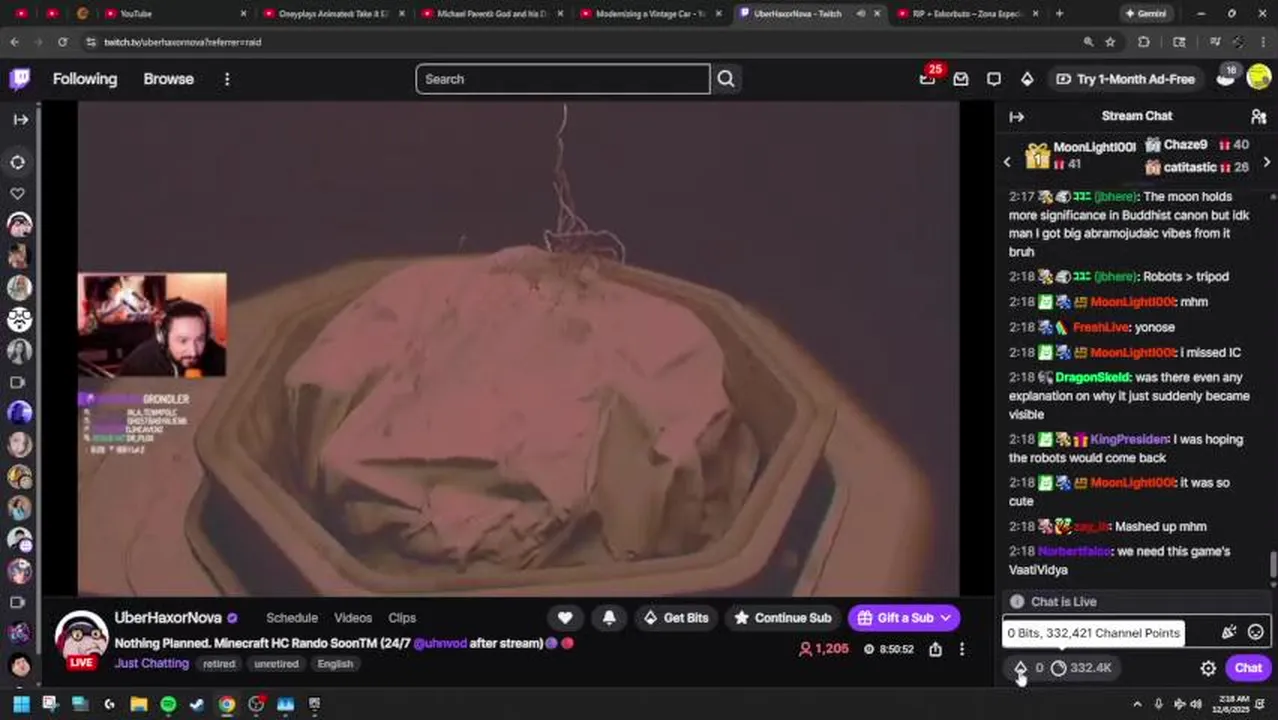Click the streamer webcam overlay in video
Screen dimensions: 1278x720
[152, 325]
